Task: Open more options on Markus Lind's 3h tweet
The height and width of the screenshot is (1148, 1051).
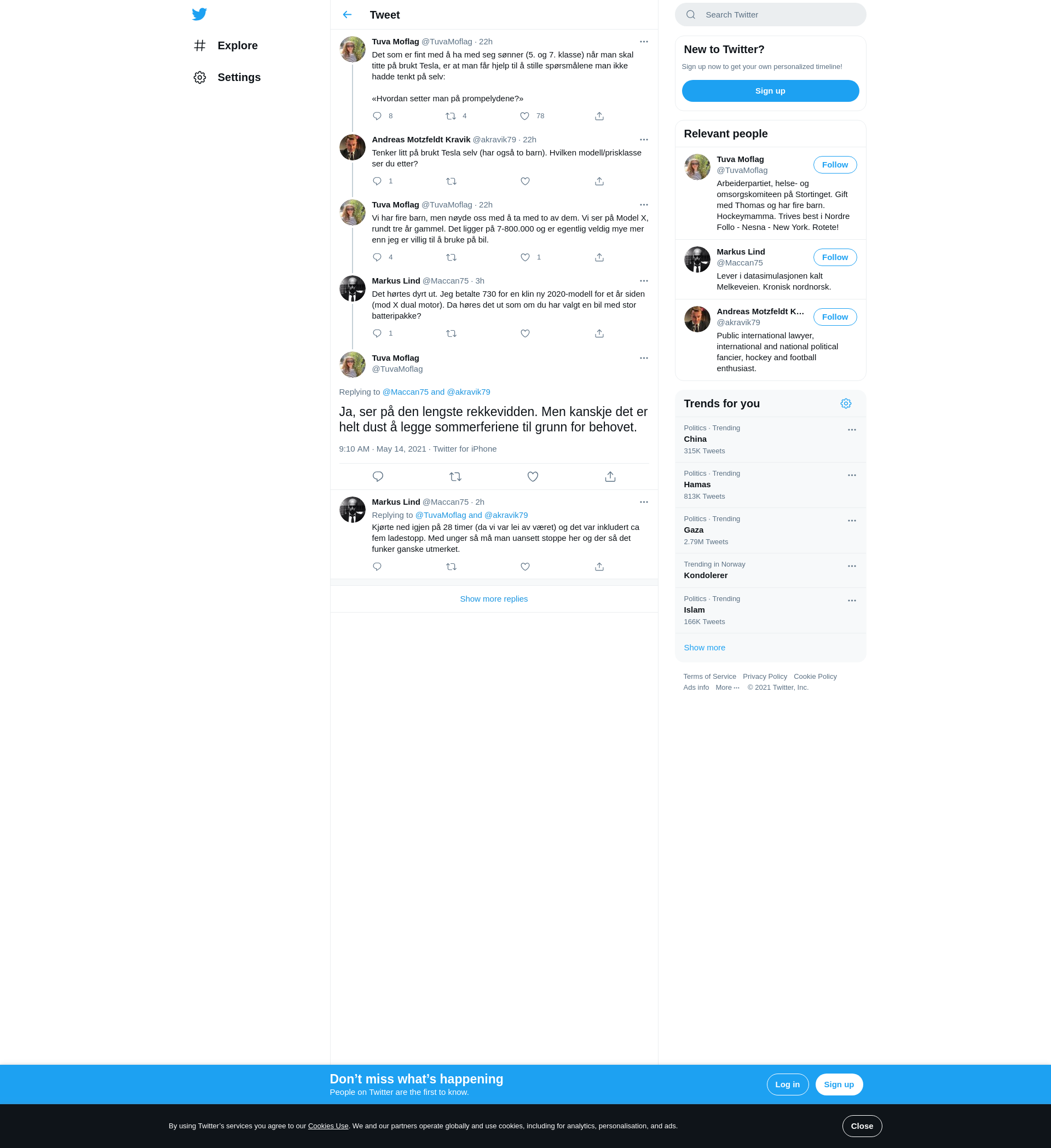Action: tap(643, 281)
